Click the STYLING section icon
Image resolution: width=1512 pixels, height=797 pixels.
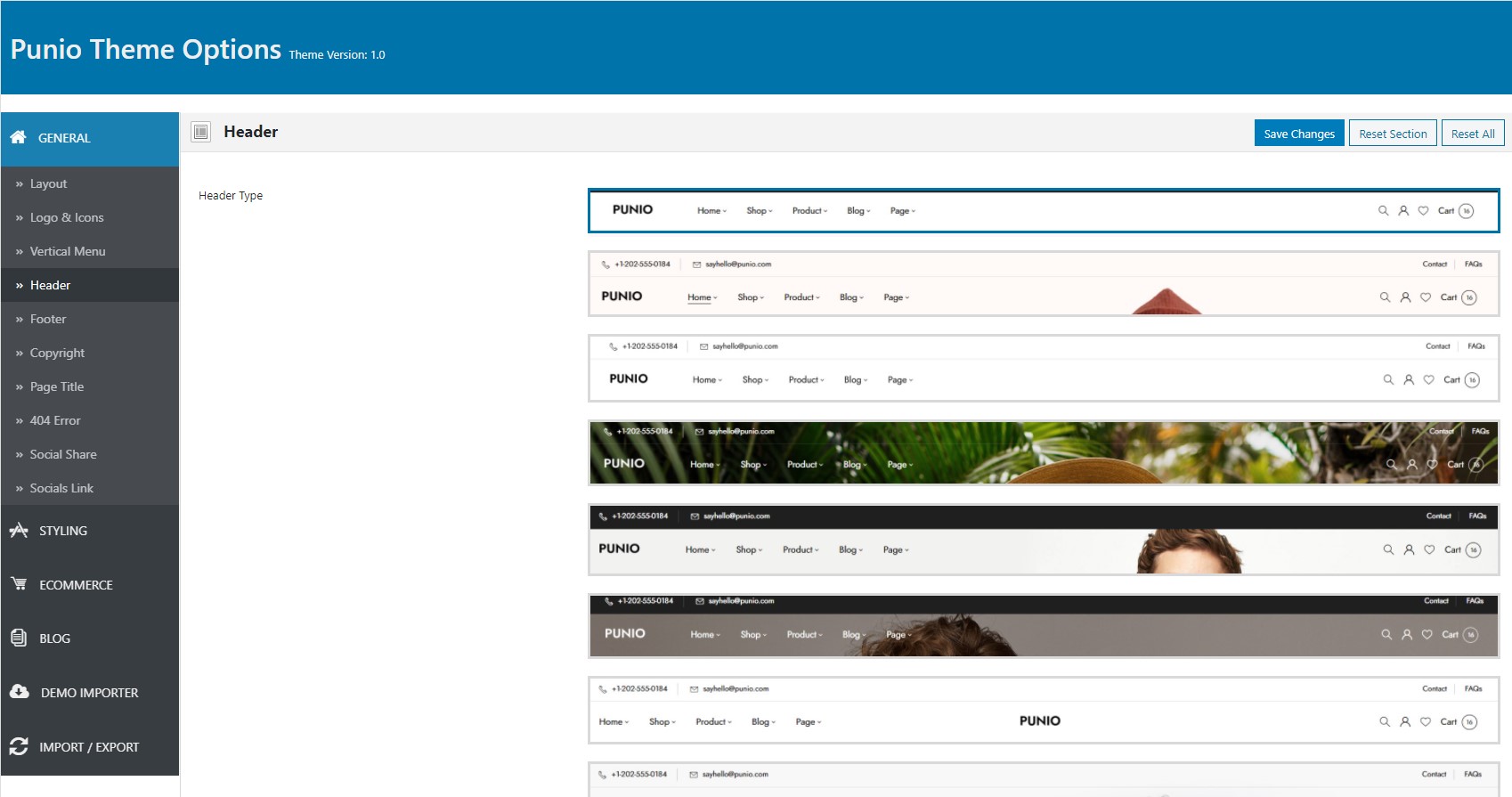[19, 530]
